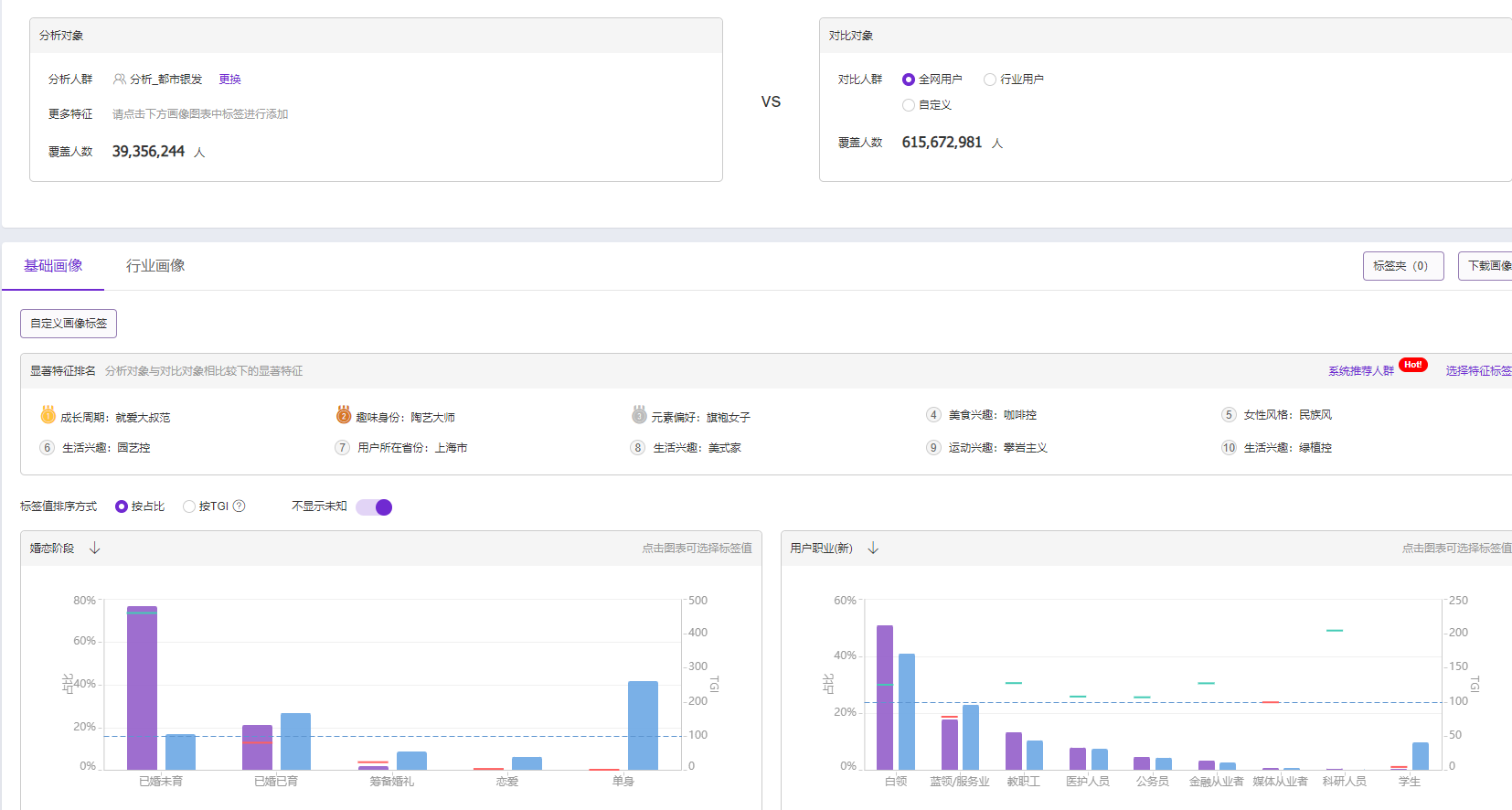
Task: Click the 按TGI help question mark icon
Action: click(x=240, y=506)
